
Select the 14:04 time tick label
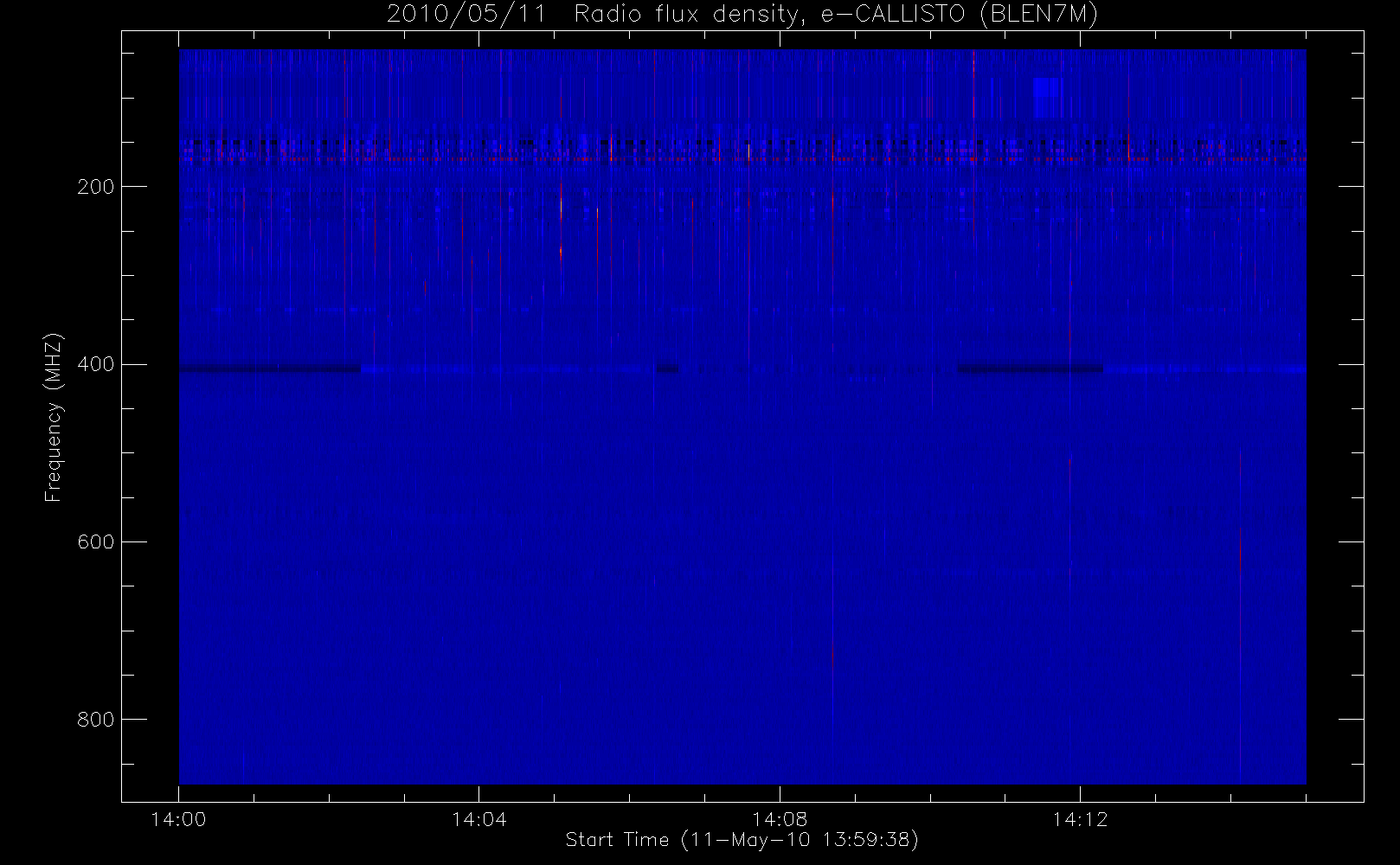click(478, 819)
